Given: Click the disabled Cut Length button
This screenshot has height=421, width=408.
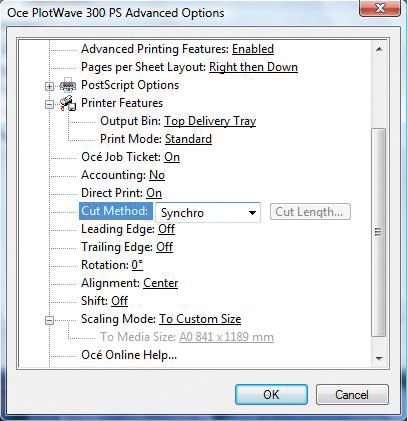Looking at the screenshot, I should (310, 212).
